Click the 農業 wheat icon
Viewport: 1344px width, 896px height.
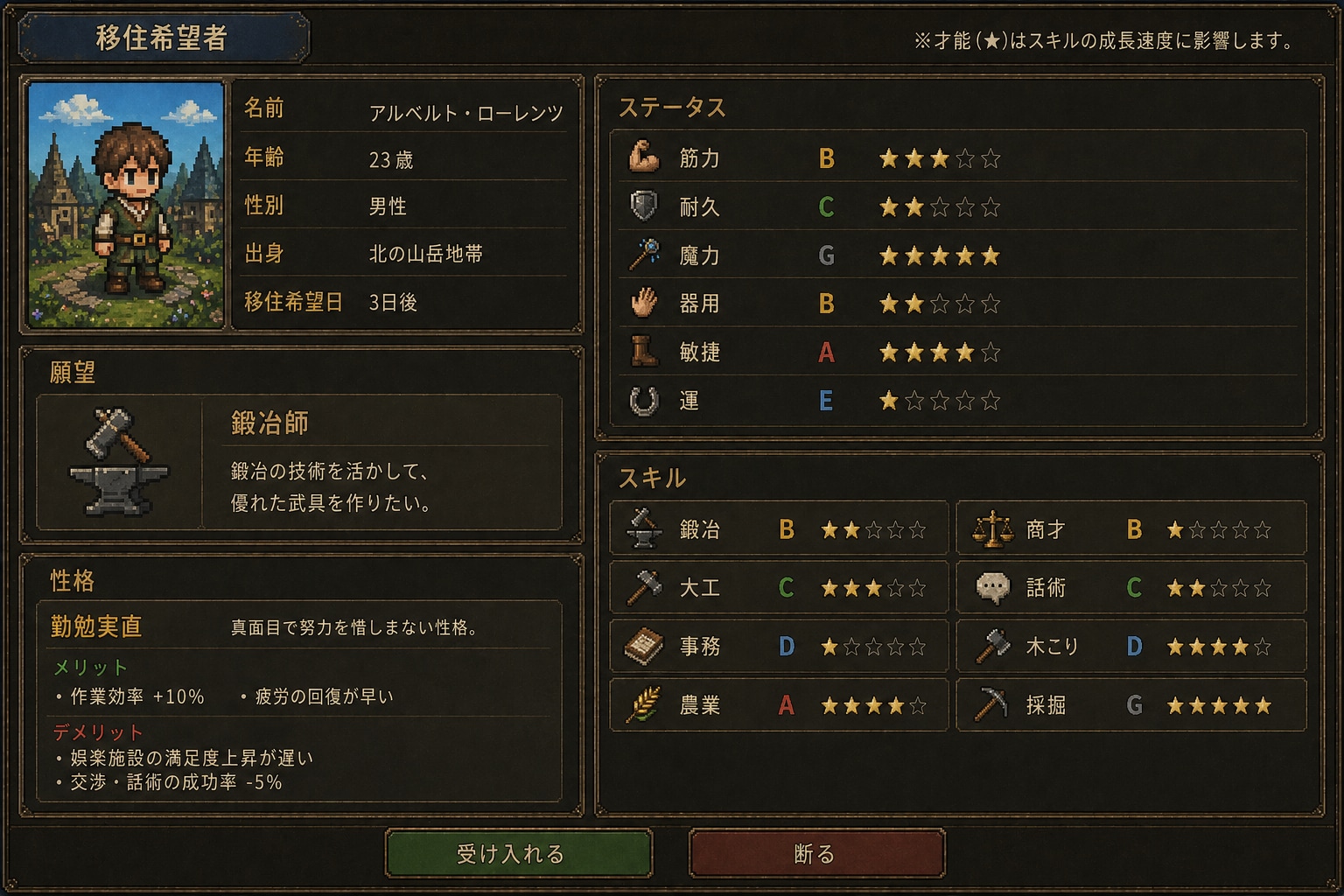tap(643, 704)
